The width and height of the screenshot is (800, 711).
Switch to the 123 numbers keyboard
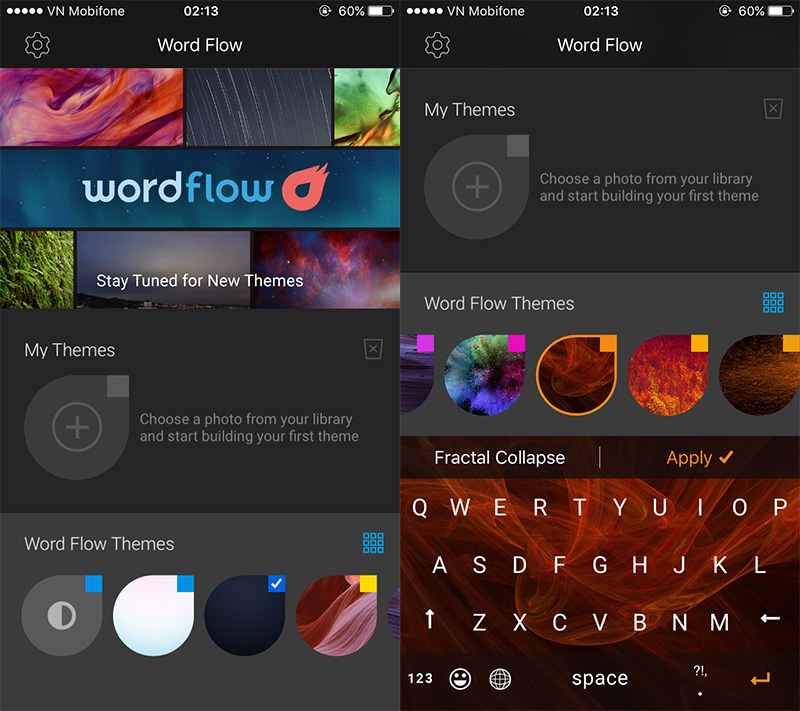point(420,679)
